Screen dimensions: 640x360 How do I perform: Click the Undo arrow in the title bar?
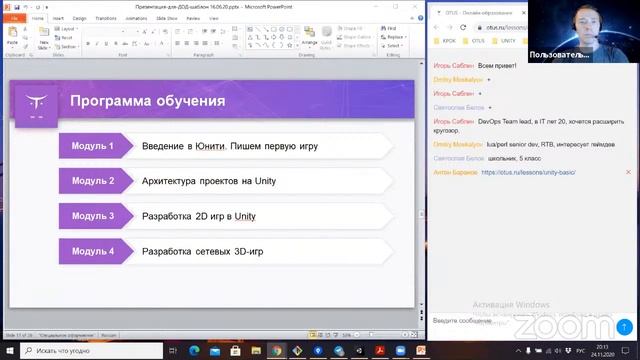pyautogui.click(x=26, y=7)
